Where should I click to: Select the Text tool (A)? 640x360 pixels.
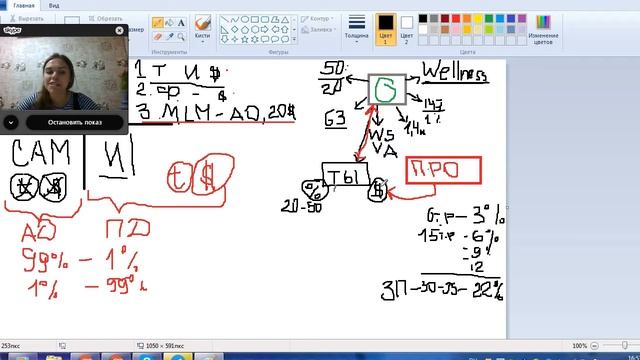pos(181,22)
